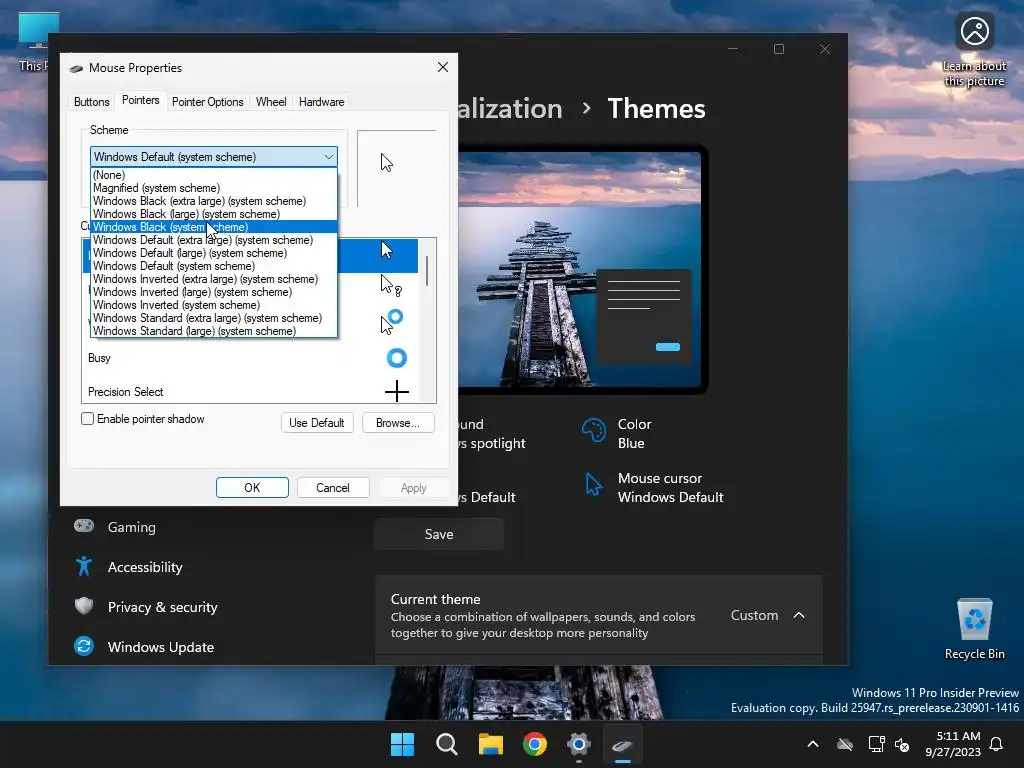Open the Windows Start menu
The image size is (1024, 768).
(x=402, y=744)
